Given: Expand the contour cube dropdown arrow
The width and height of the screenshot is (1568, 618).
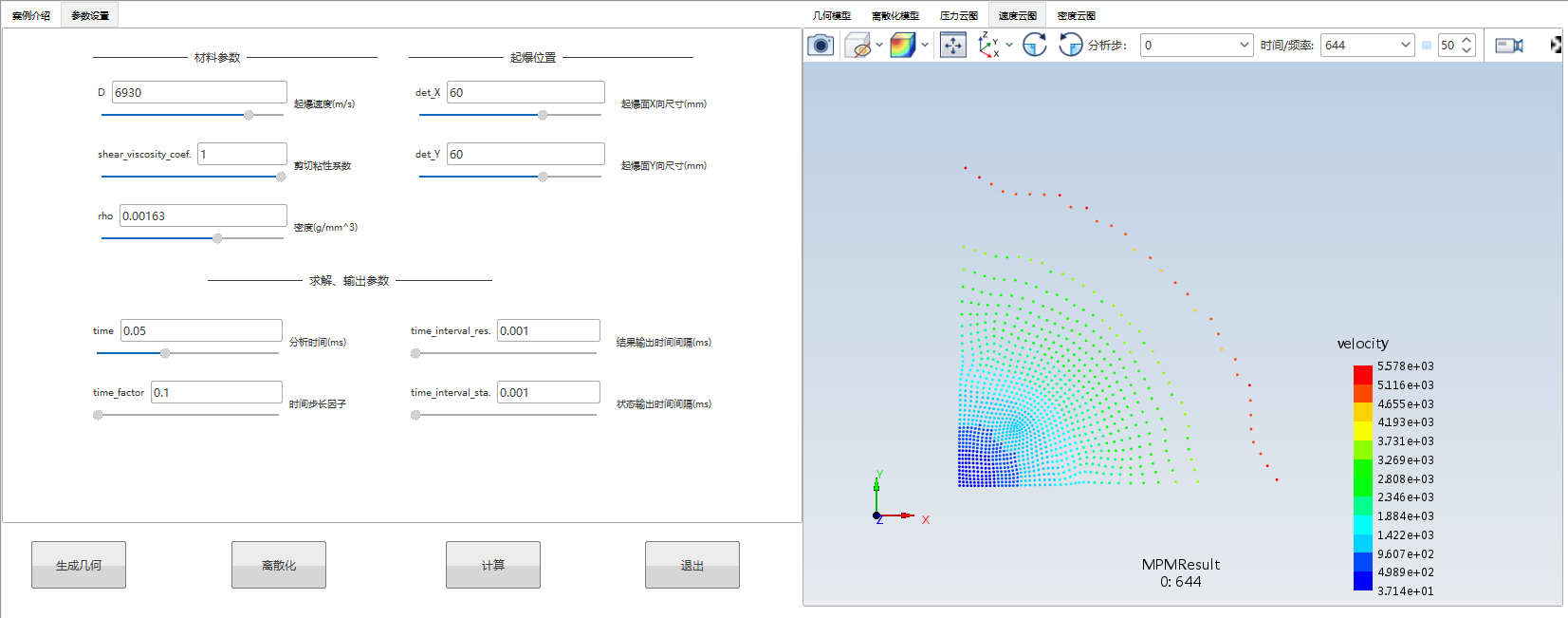Looking at the screenshot, I should pos(925,45).
